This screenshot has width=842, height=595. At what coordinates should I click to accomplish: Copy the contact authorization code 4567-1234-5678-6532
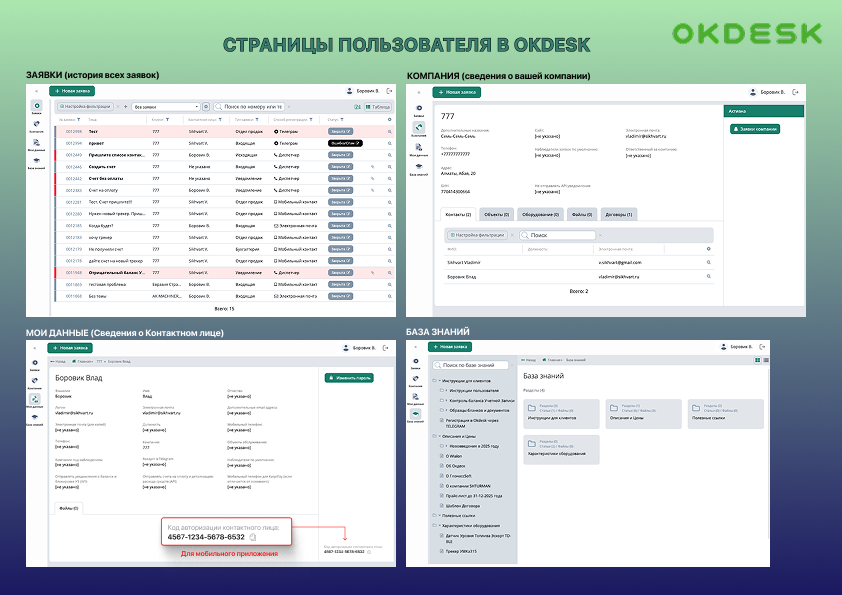click(253, 537)
